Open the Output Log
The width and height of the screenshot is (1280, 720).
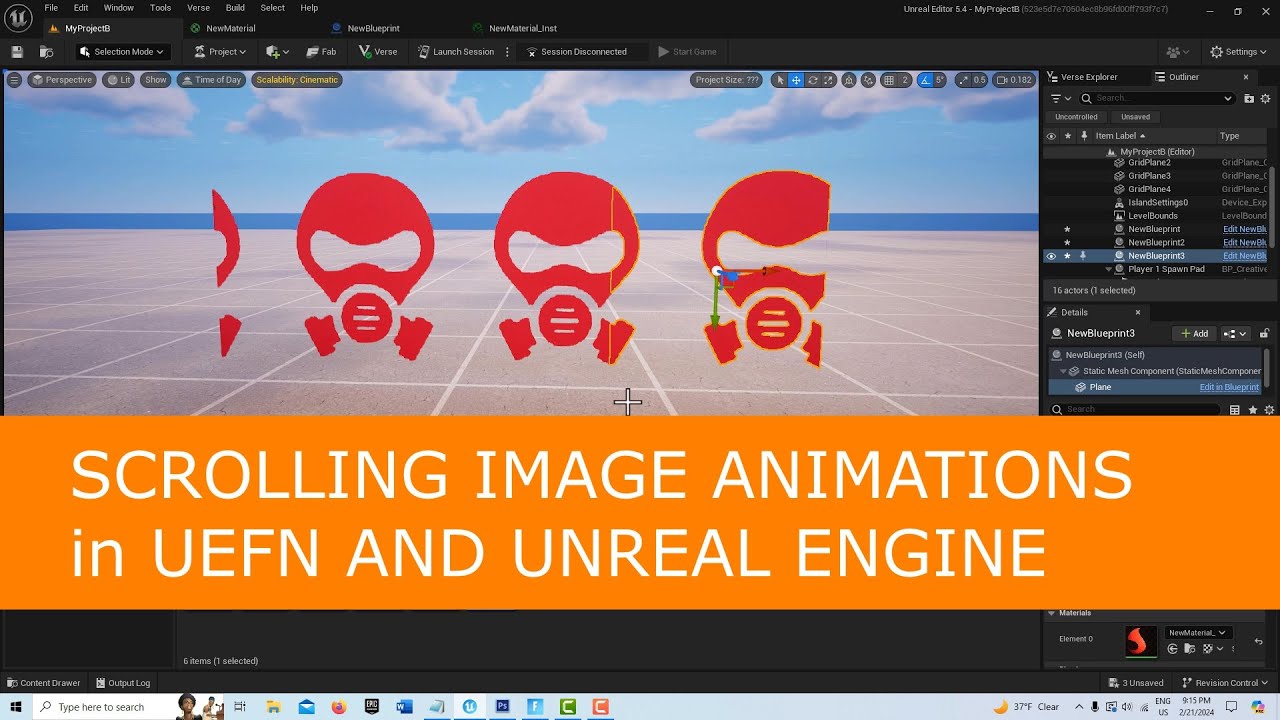122,683
